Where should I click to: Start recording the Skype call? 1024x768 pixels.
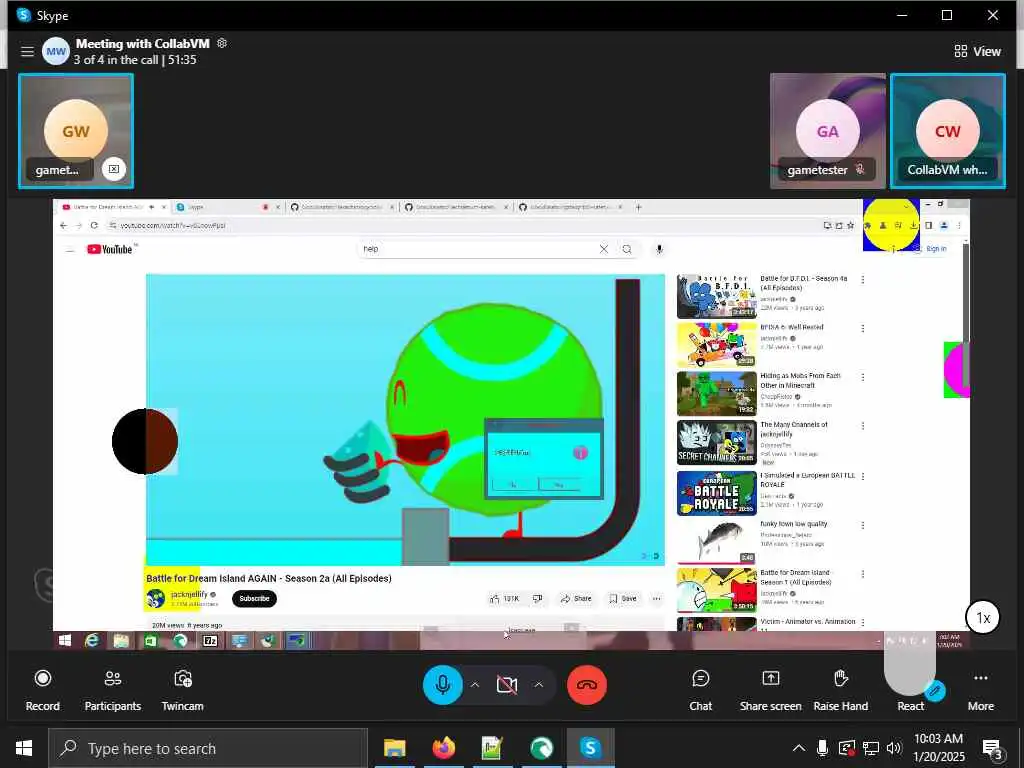pyautogui.click(x=42, y=690)
